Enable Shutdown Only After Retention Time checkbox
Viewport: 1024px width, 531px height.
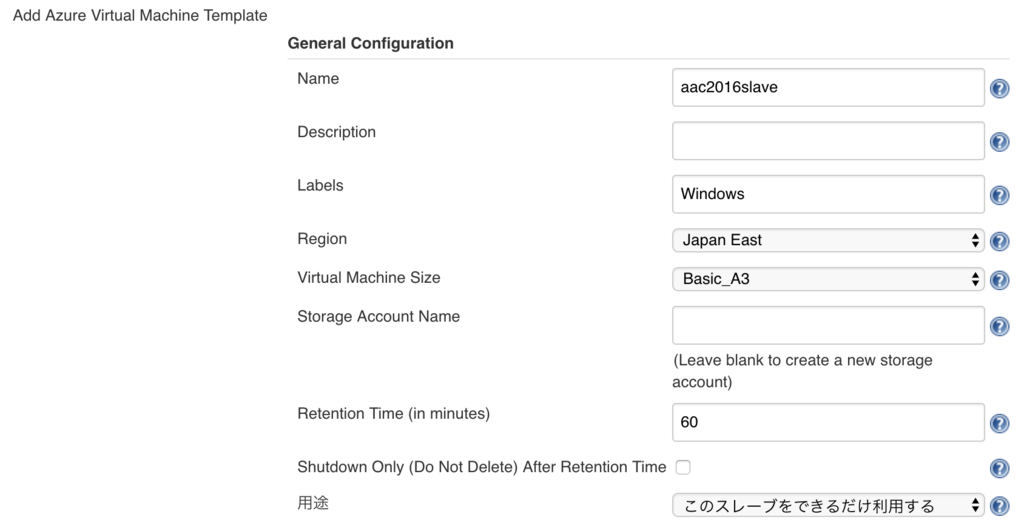pyautogui.click(x=683, y=468)
